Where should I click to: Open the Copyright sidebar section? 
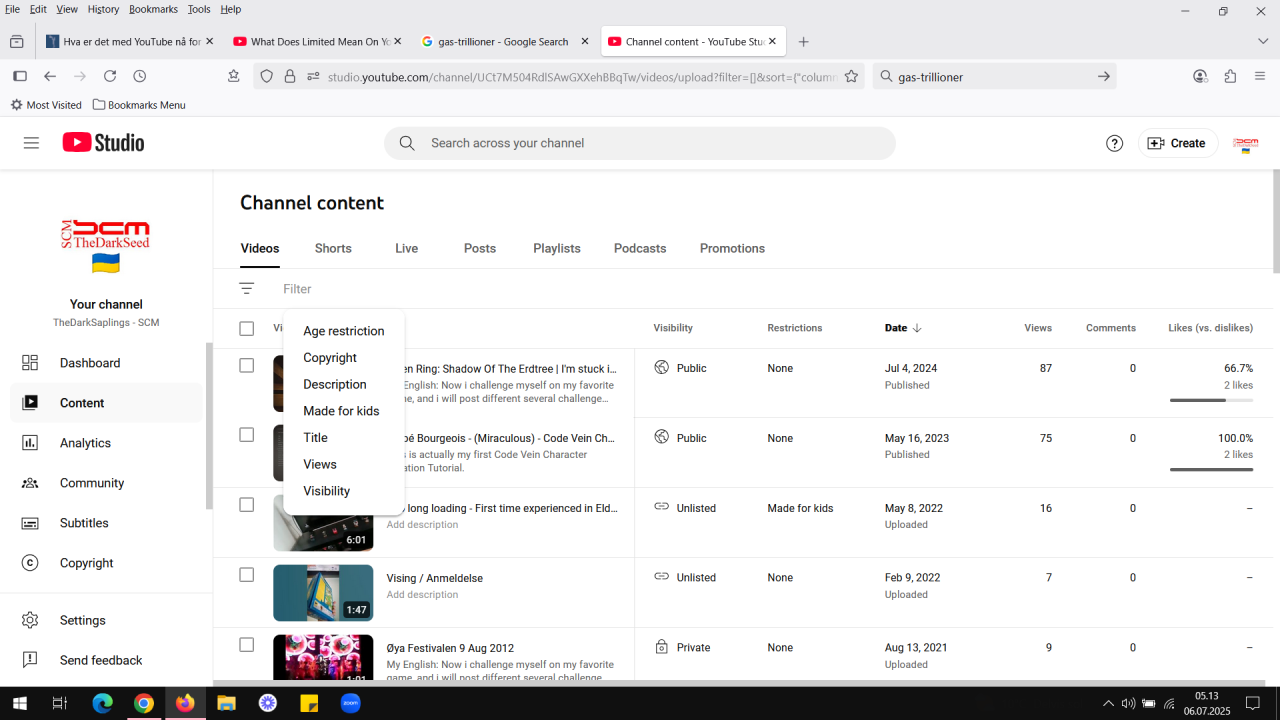(86, 563)
